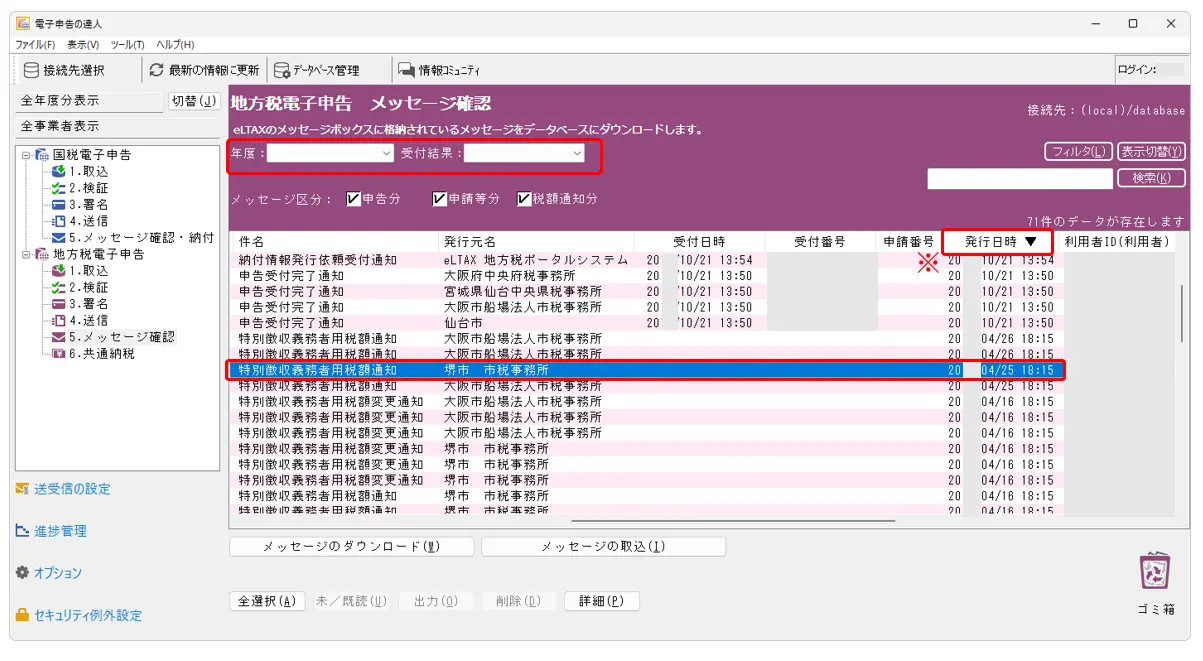The width and height of the screenshot is (1203, 661).
Task: Open 情報コミュニティ chat icon
Action: 406,70
